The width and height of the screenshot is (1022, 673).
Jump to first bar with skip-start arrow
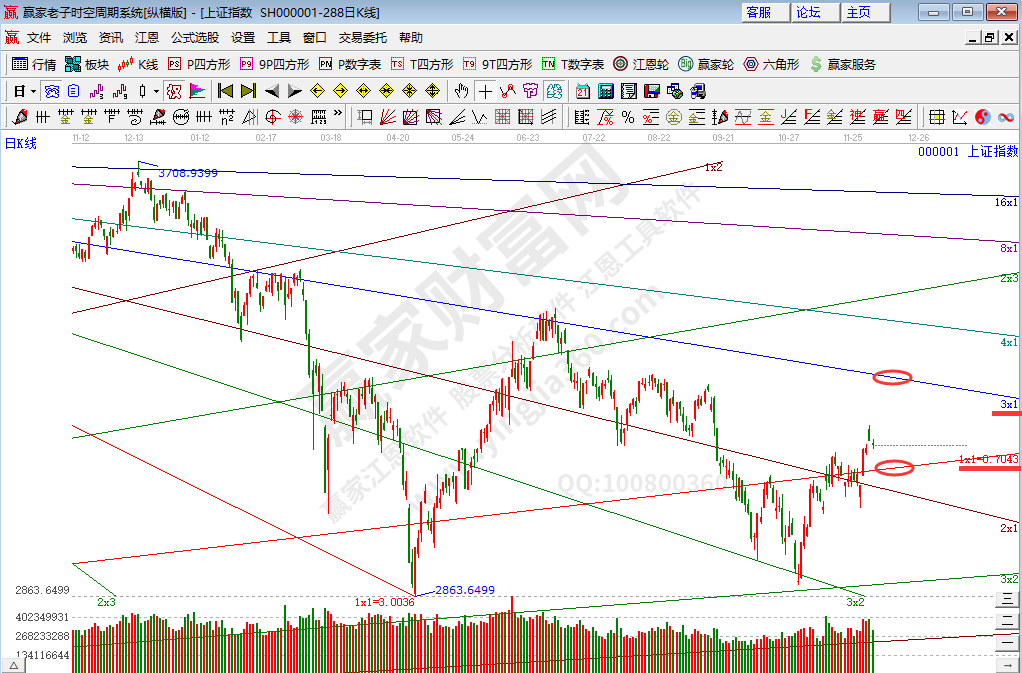225,91
